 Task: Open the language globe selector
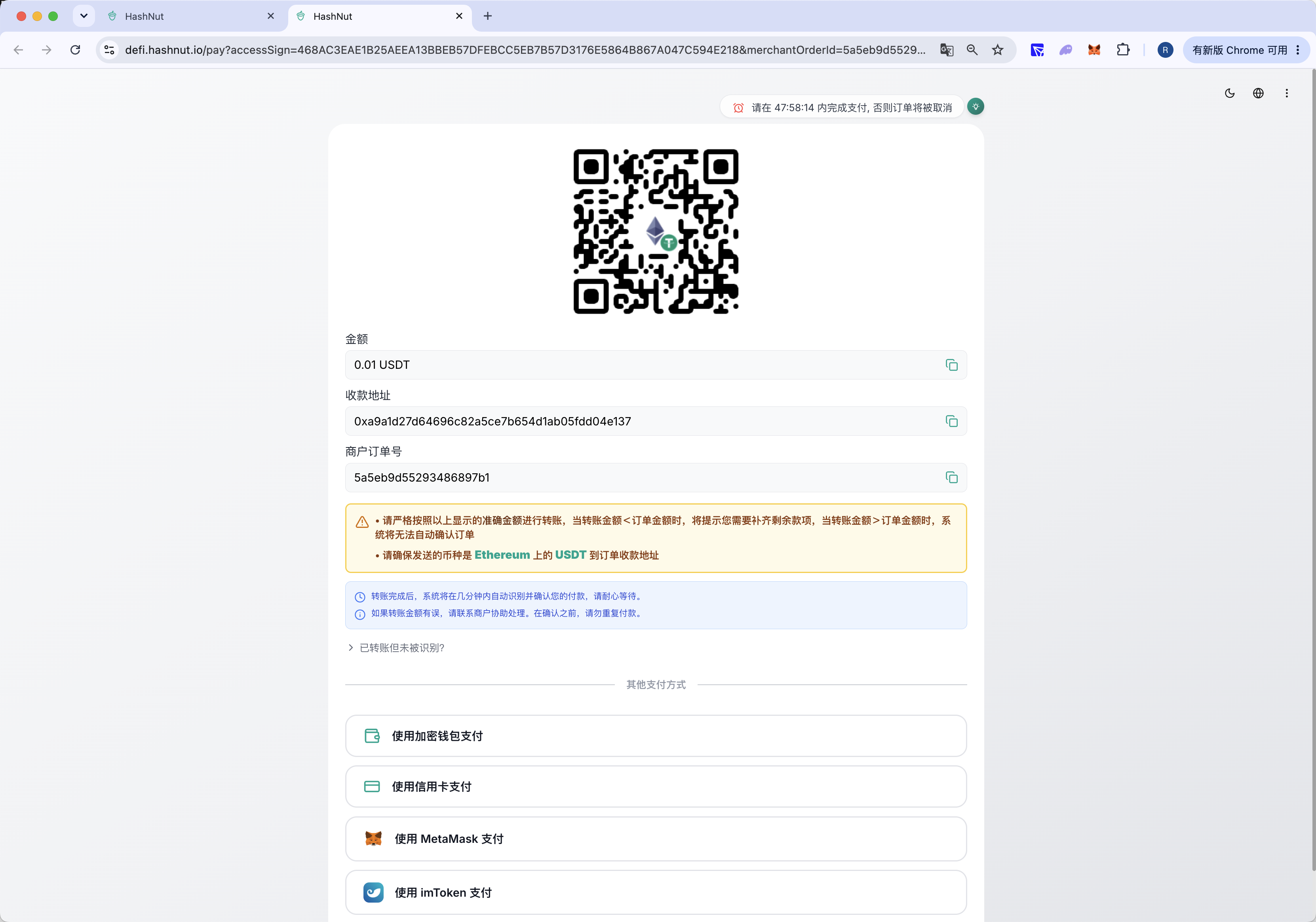(x=1258, y=93)
